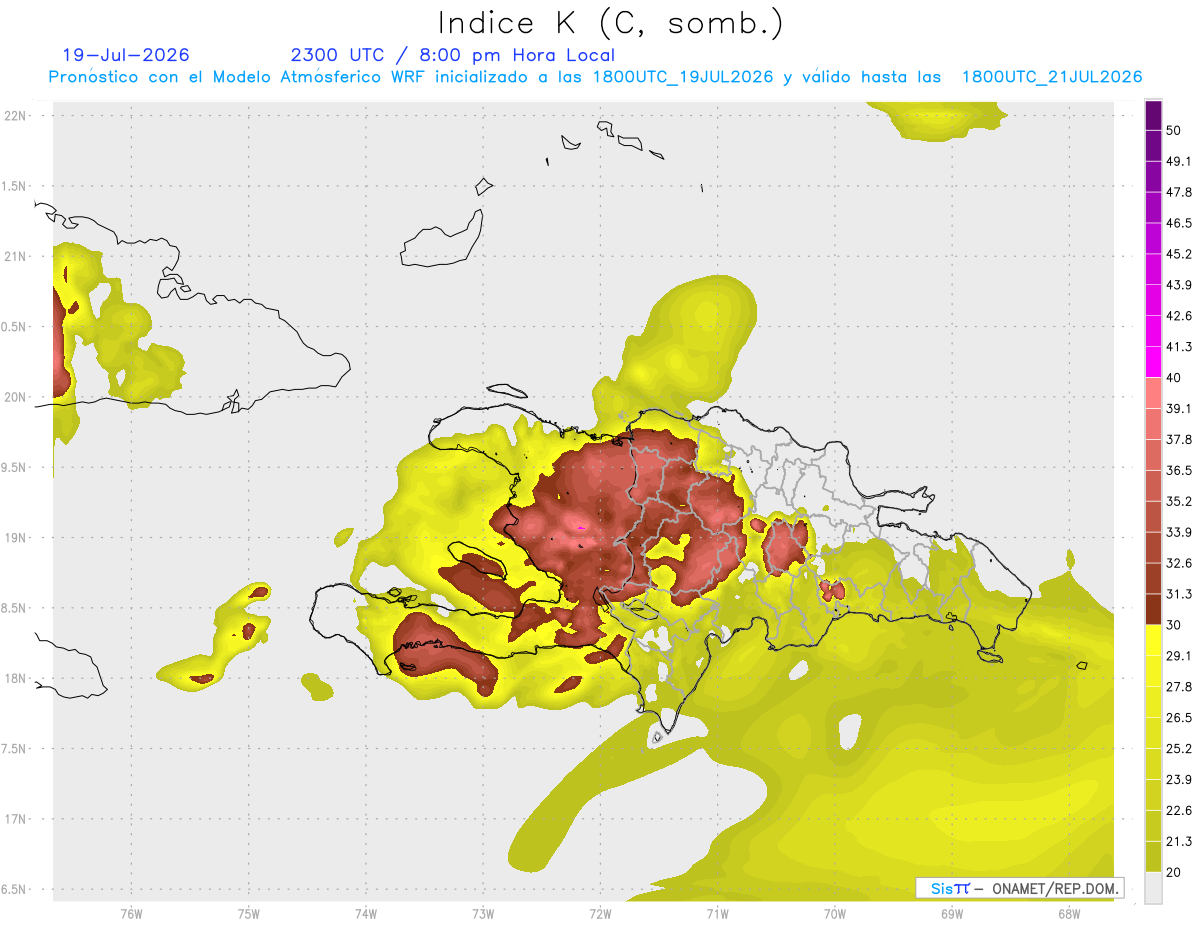
Task: Click the 71W longitude label
Action: [717, 913]
